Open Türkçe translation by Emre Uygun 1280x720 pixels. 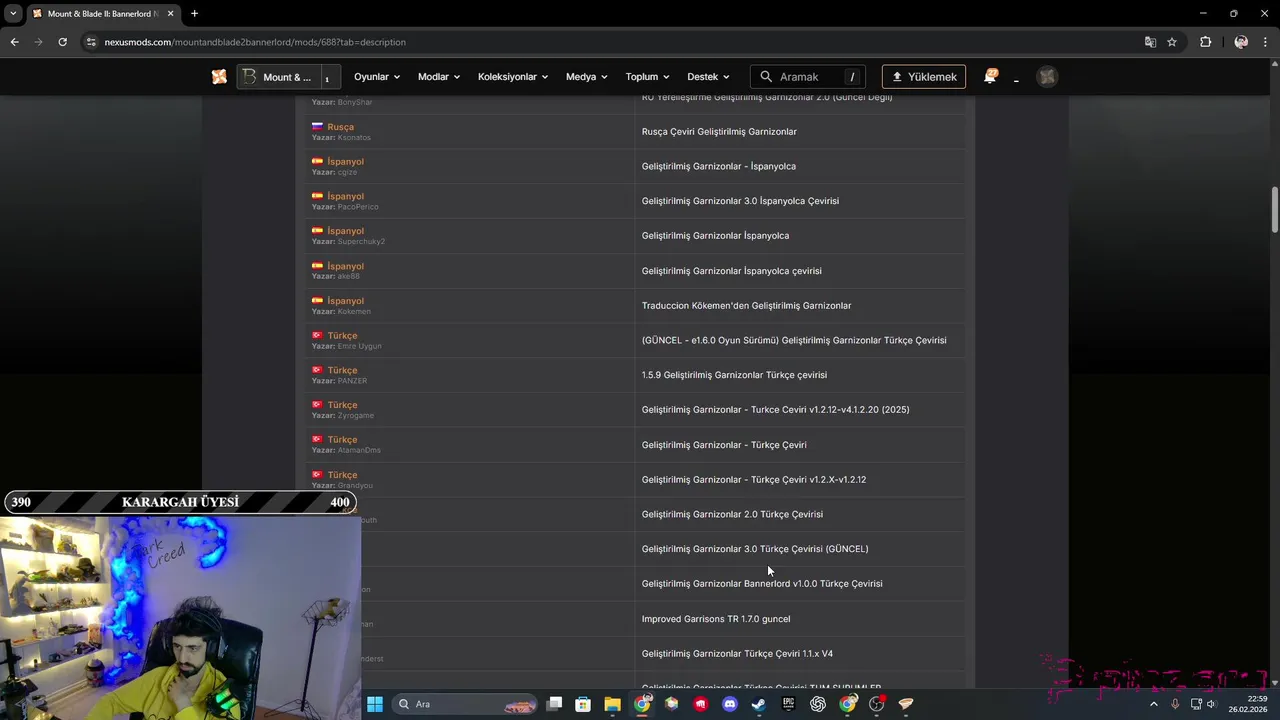(342, 336)
